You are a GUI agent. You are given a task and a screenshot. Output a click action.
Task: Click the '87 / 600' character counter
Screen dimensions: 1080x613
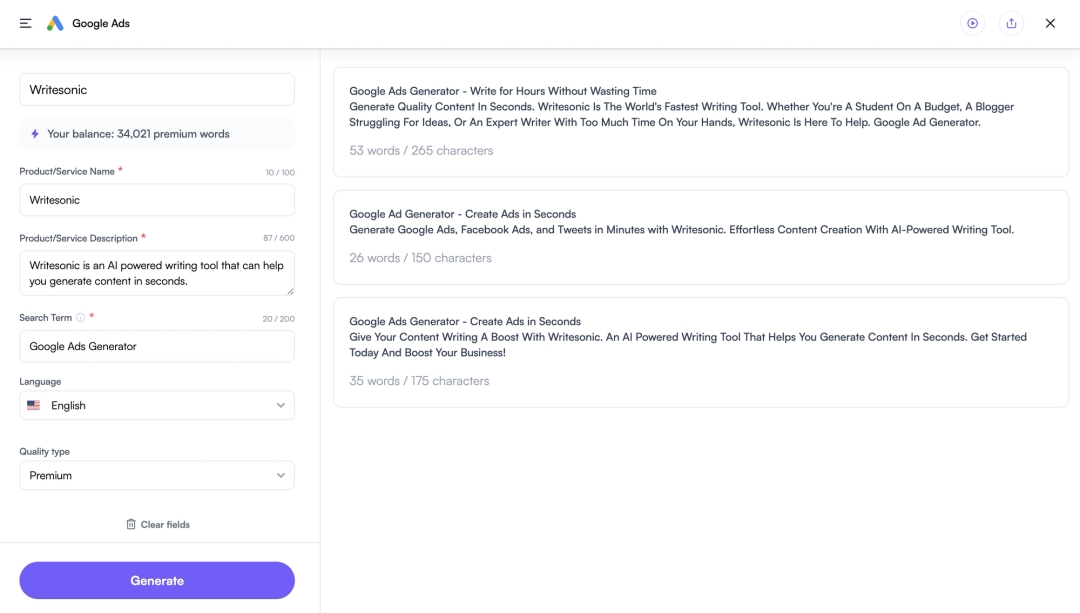pyautogui.click(x=279, y=238)
